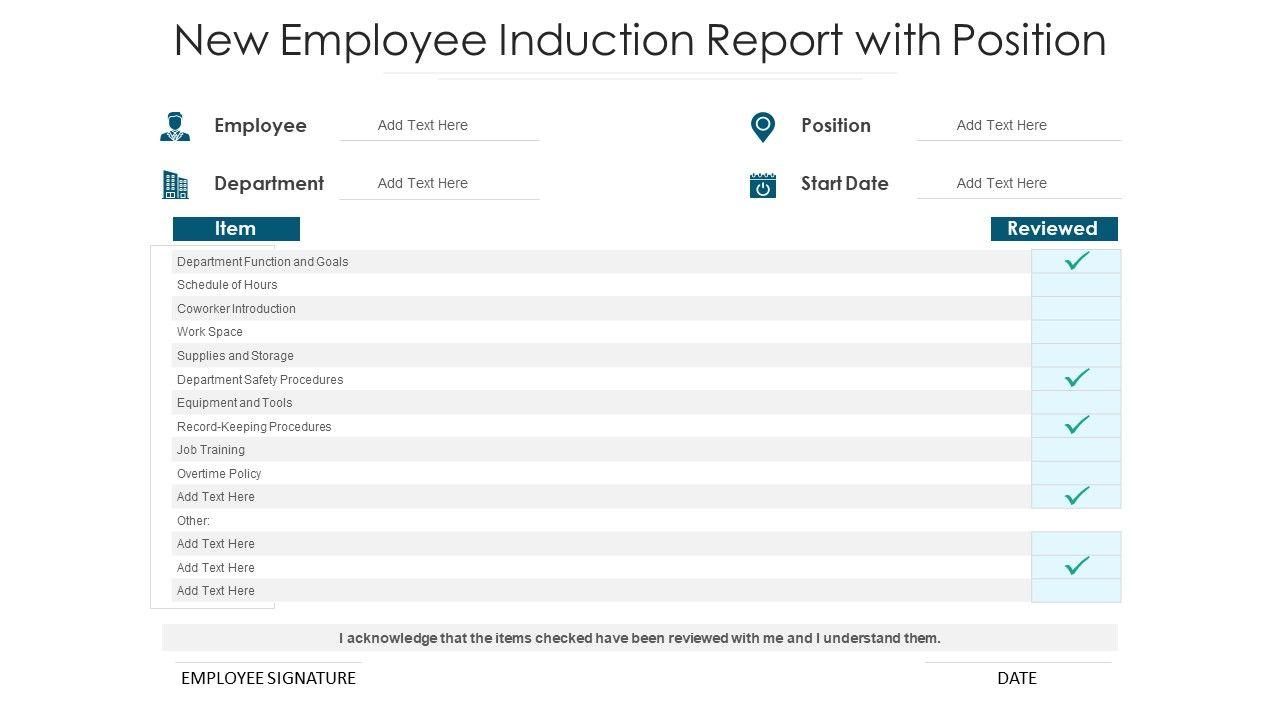Click the 'Start Date' field label
Screen dimensions: 1280x720
[x=845, y=184]
